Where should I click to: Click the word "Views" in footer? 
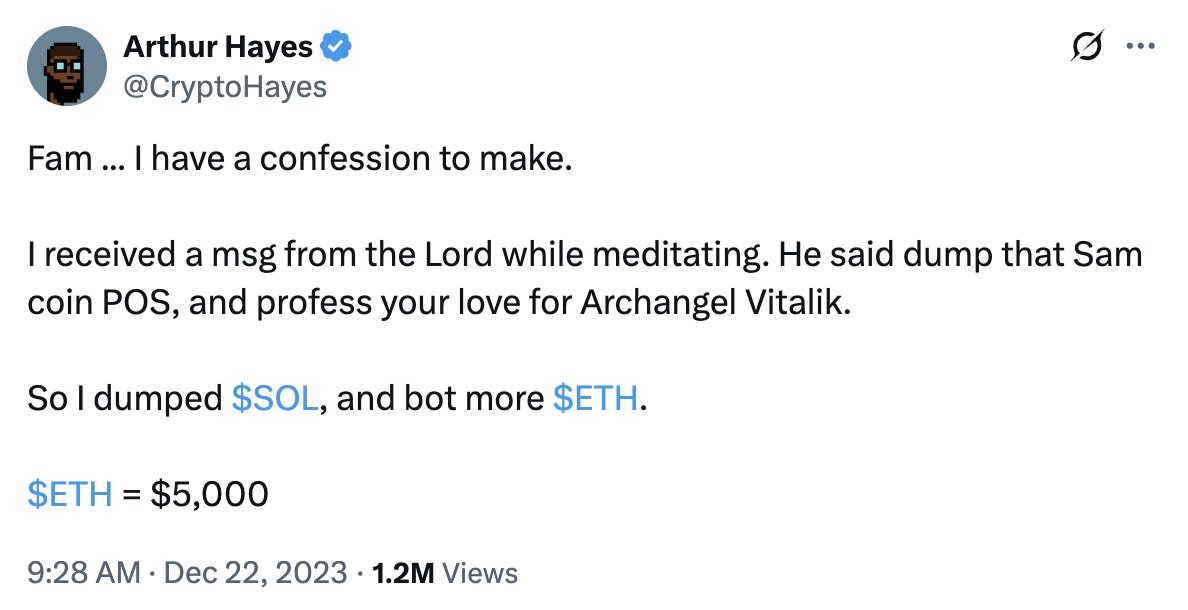[x=480, y=573]
